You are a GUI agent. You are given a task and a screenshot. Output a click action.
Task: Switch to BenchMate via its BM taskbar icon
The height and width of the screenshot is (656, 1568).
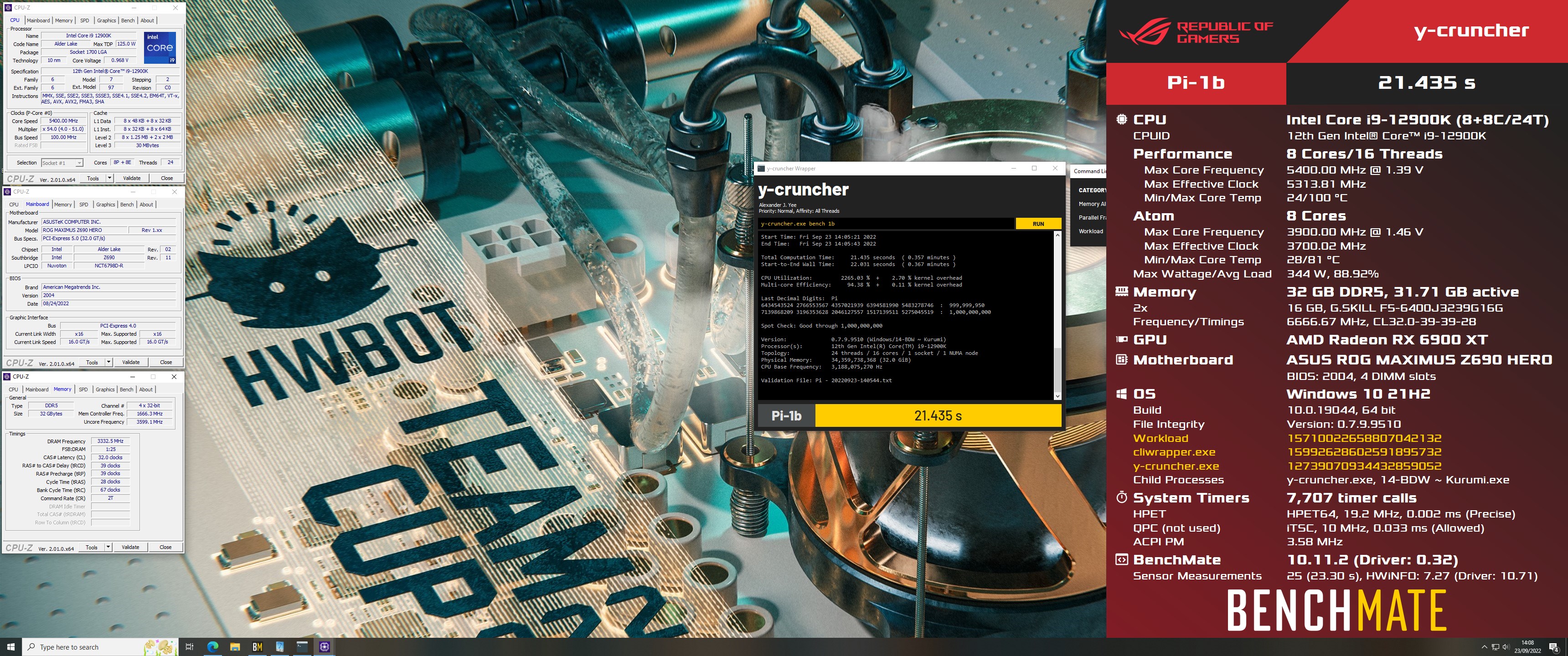coord(258,647)
